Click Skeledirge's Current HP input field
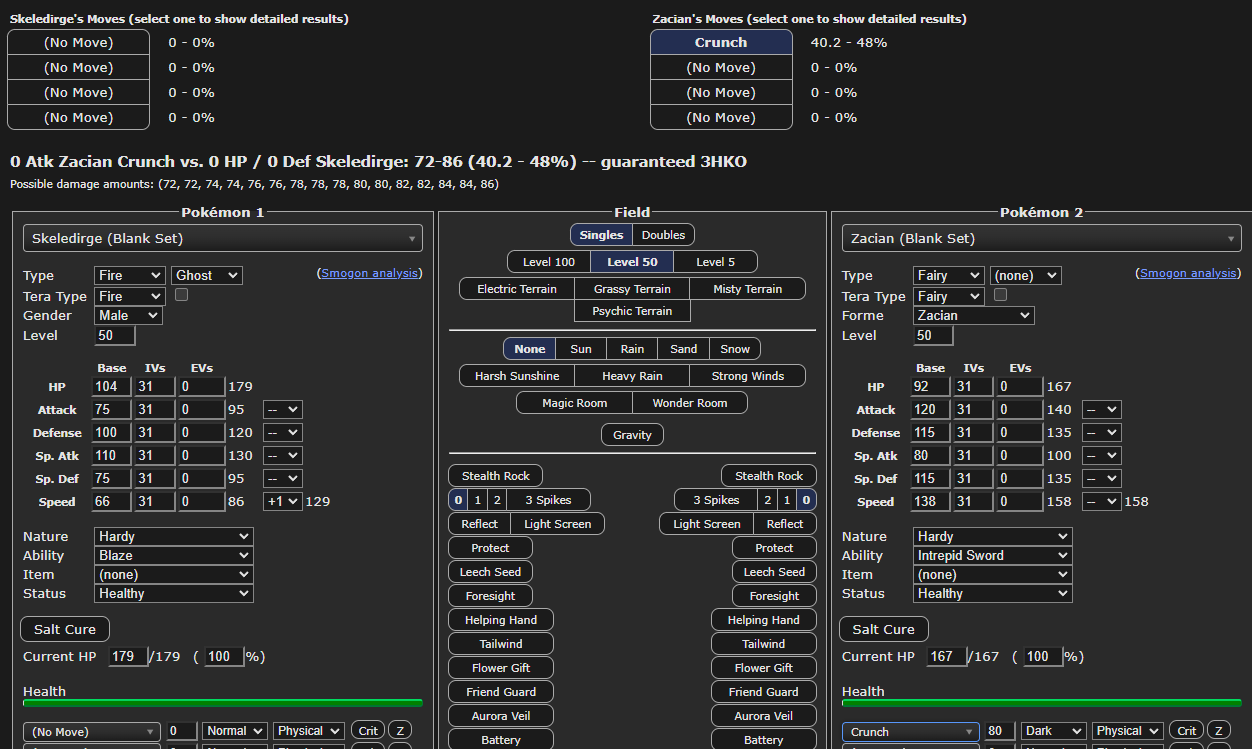 point(127,657)
